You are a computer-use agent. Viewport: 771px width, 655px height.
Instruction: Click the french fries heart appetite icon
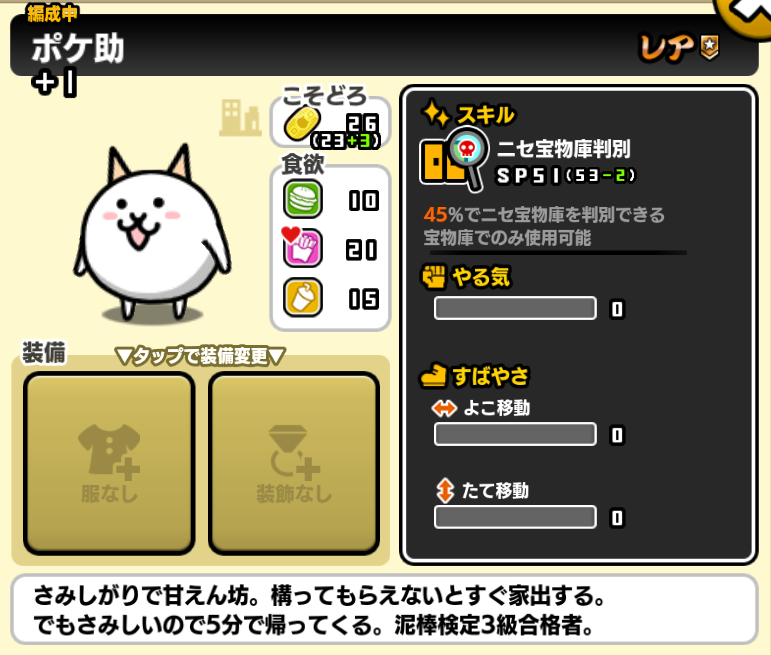(302, 247)
